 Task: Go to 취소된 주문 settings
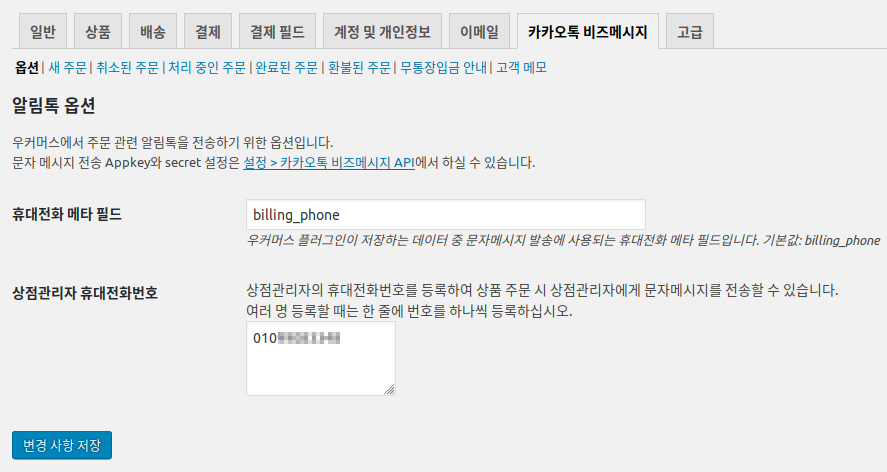click(127, 68)
